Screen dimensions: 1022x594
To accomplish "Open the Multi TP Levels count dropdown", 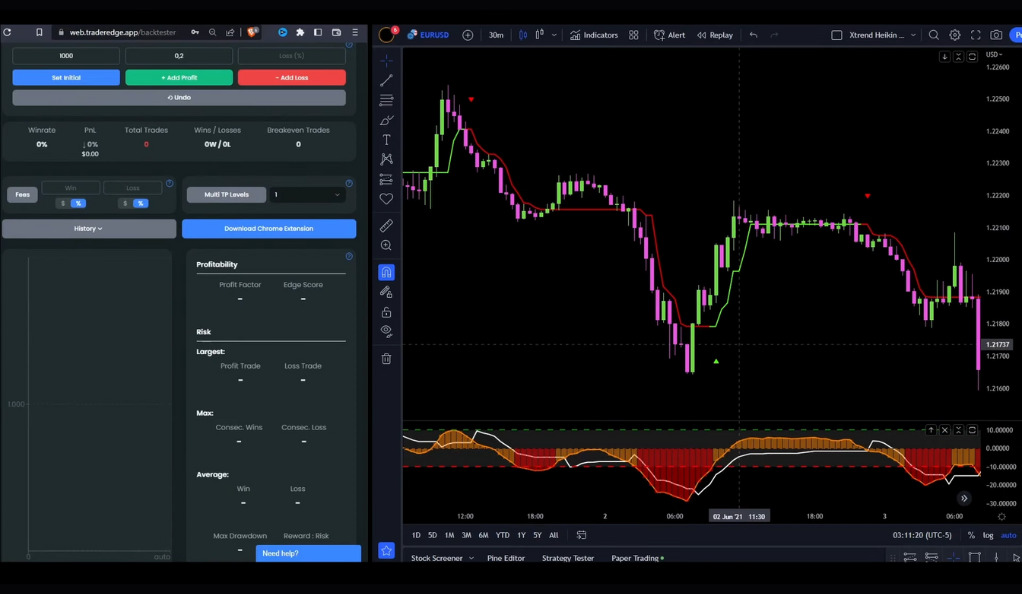I will (x=306, y=195).
